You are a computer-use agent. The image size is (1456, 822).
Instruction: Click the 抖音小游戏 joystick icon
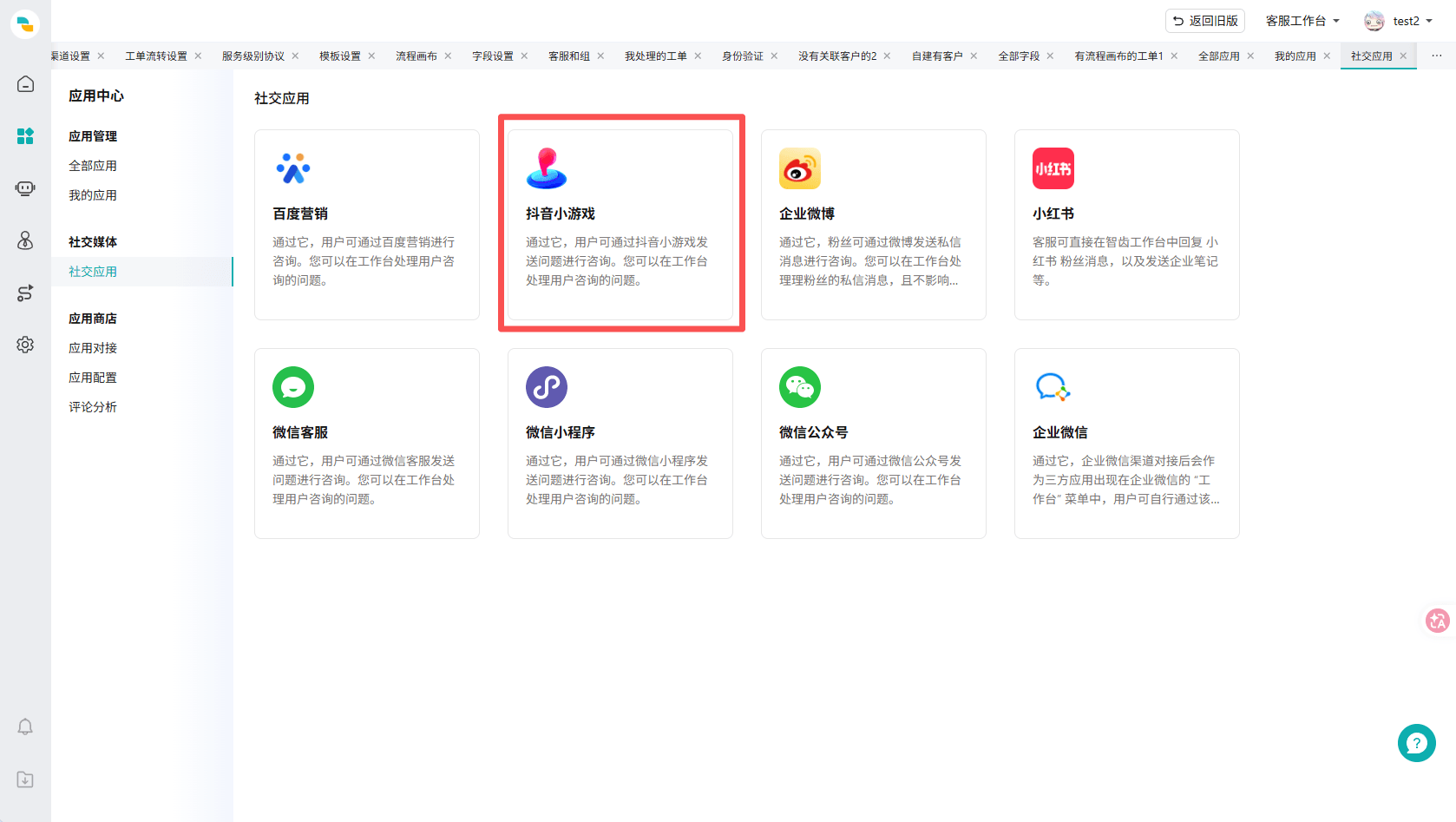[x=547, y=168]
